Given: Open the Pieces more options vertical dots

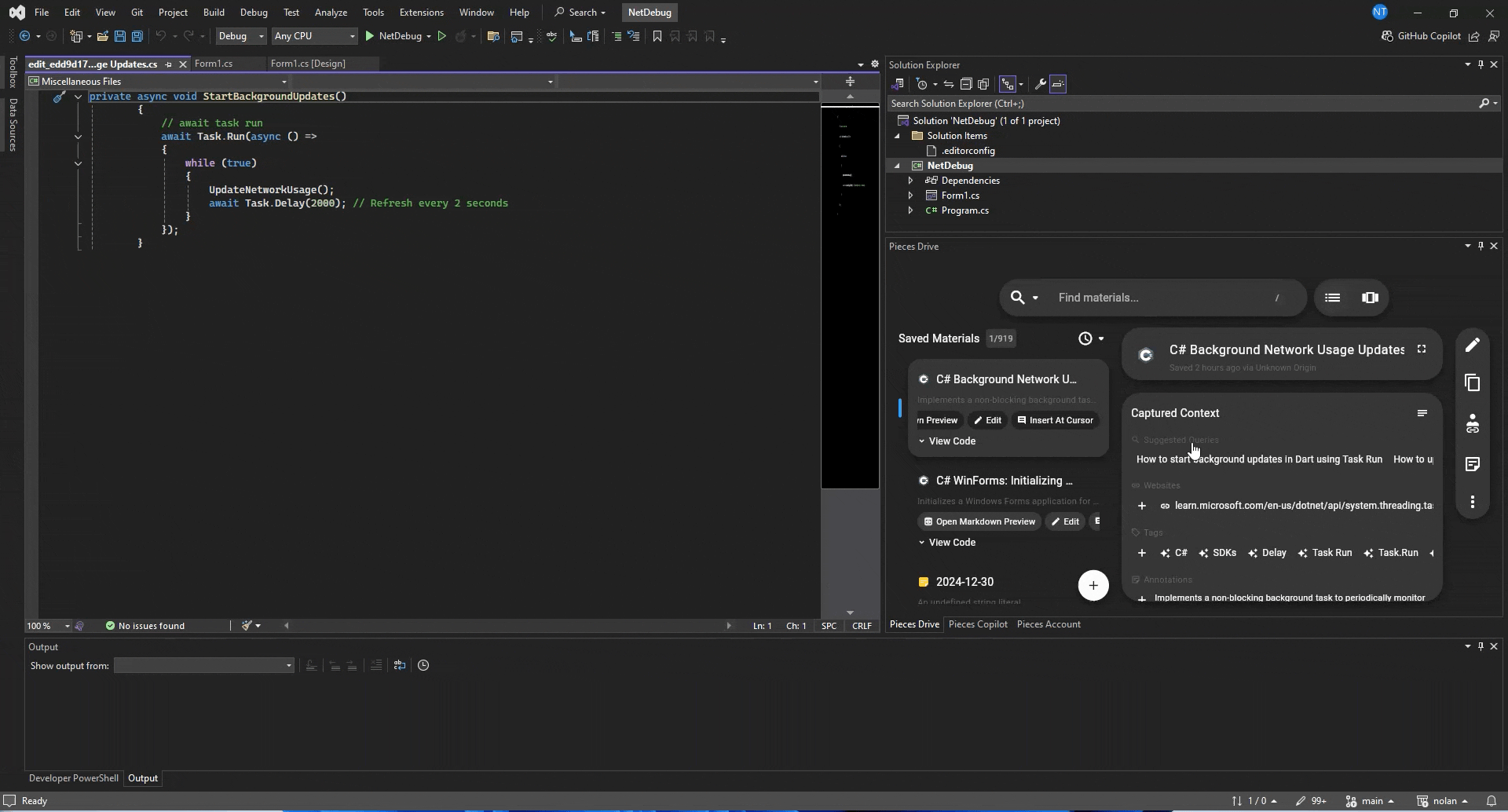Looking at the screenshot, I should (x=1473, y=502).
